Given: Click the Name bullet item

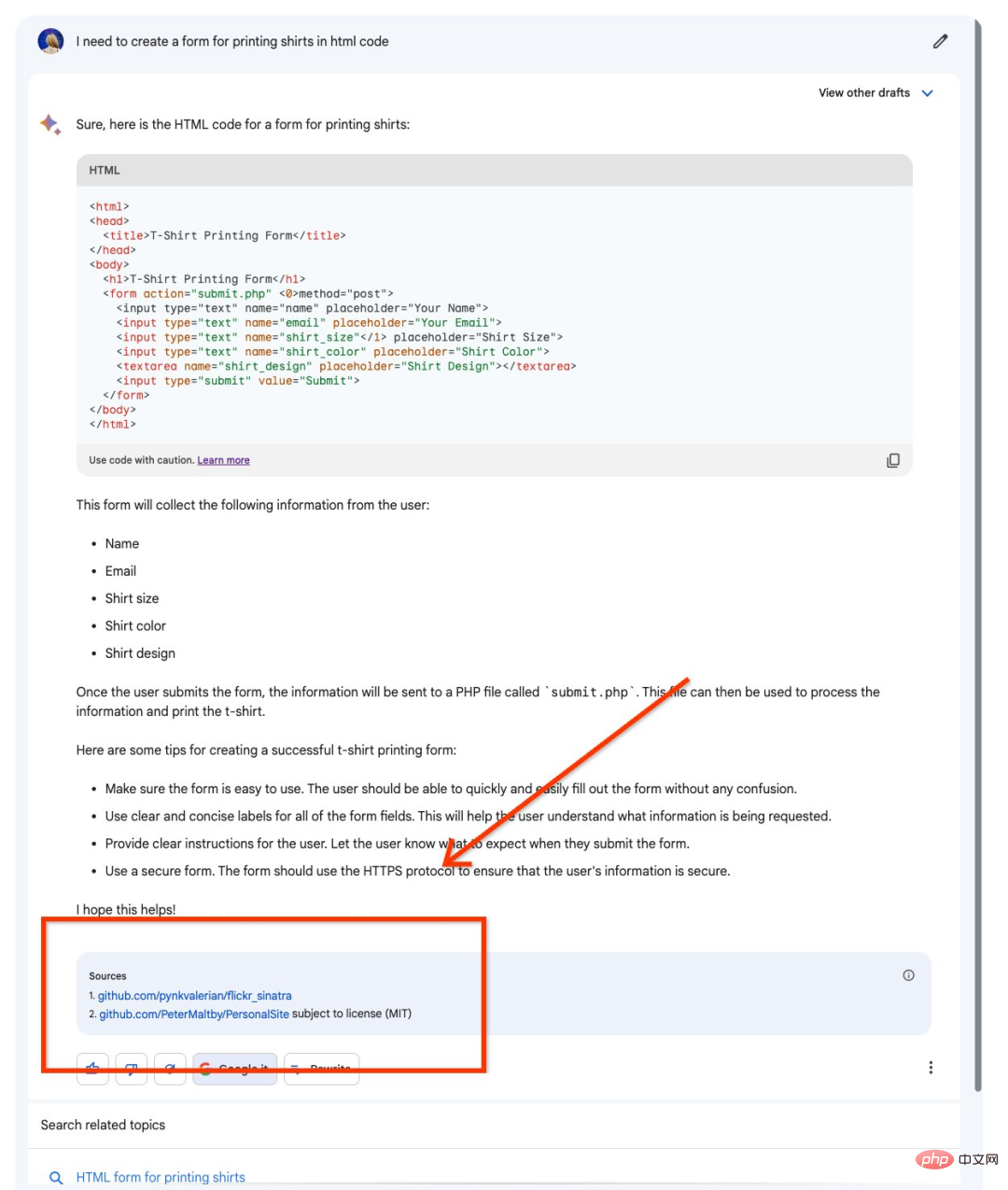Looking at the screenshot, I should [121, 543].
